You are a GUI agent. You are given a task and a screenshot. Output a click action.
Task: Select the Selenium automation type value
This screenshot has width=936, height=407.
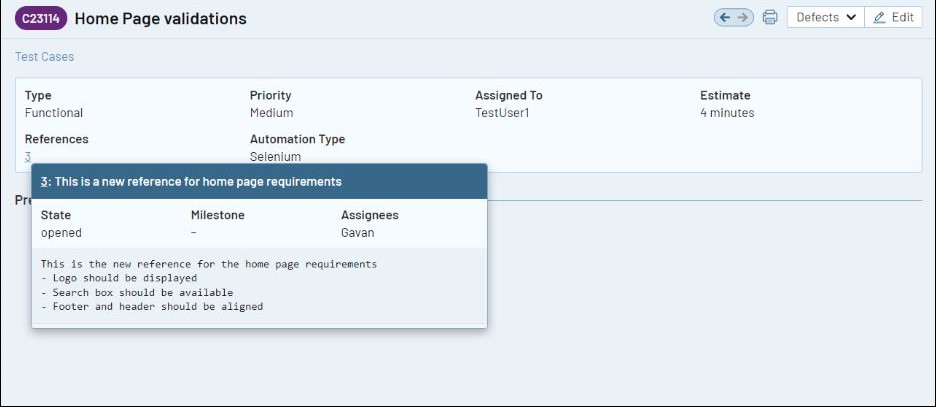[x=275, y=157]
